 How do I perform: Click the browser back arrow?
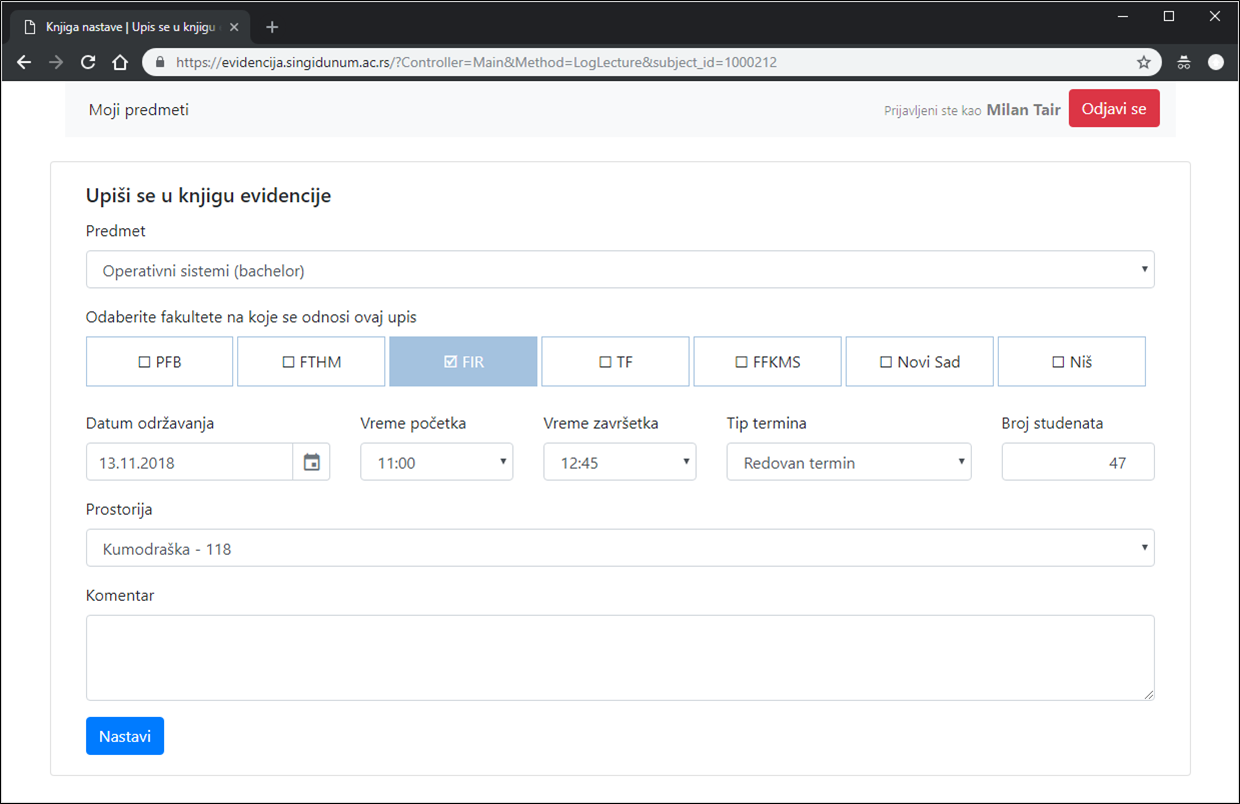tap(25, 62)
